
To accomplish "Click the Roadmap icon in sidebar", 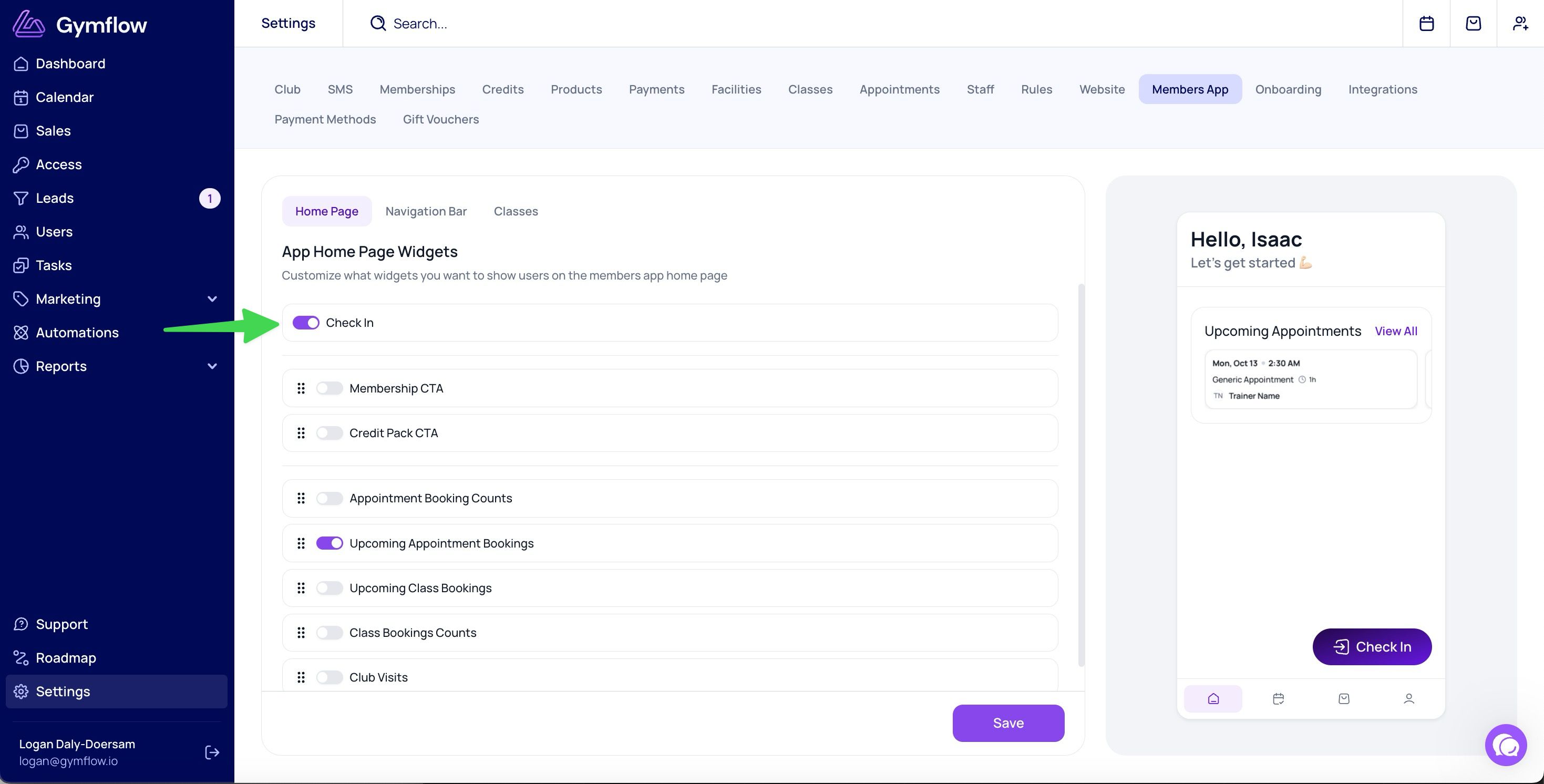I will coord(21,658).
